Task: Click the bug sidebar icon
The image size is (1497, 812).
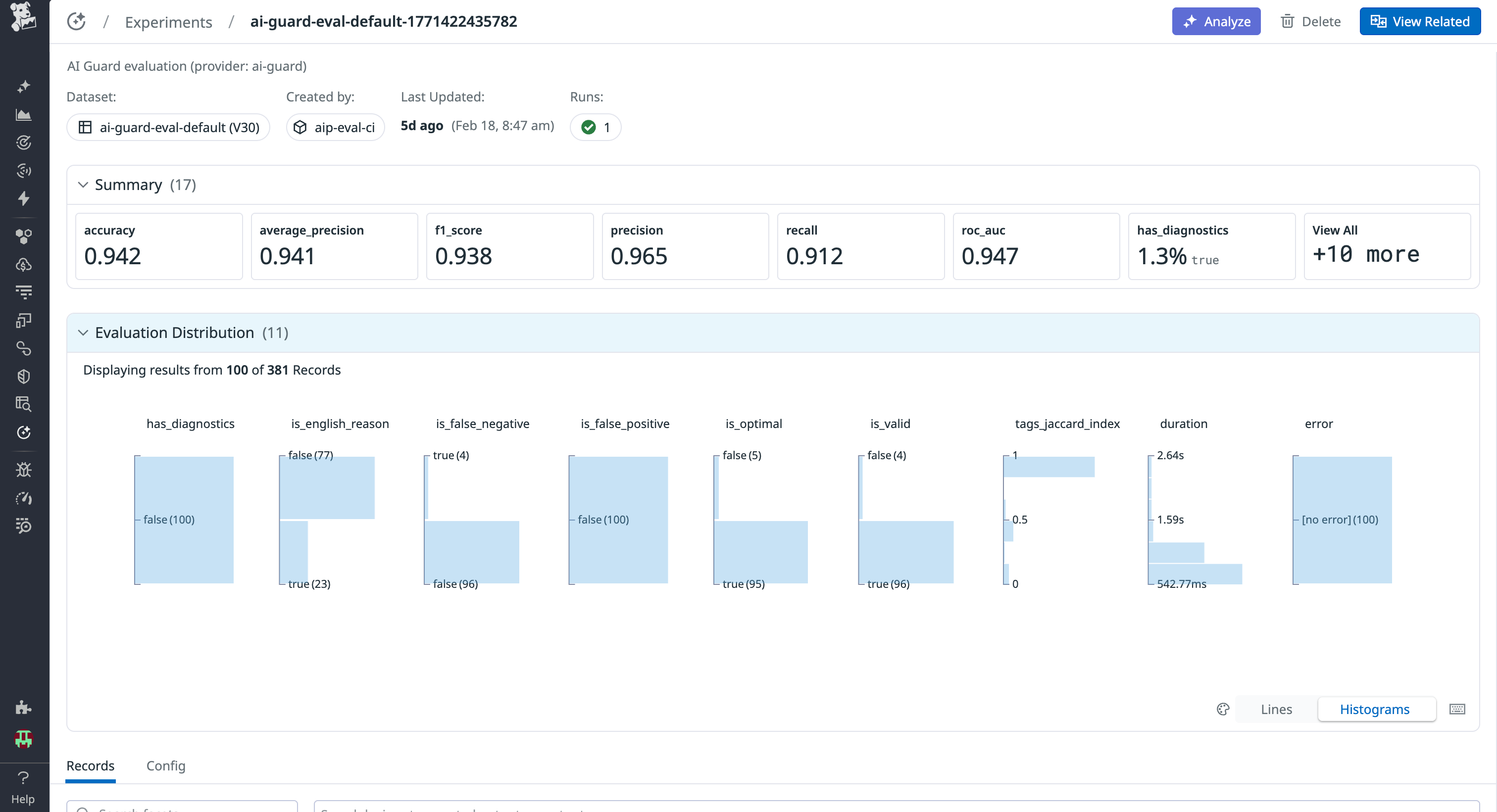Action: [23, 470]
